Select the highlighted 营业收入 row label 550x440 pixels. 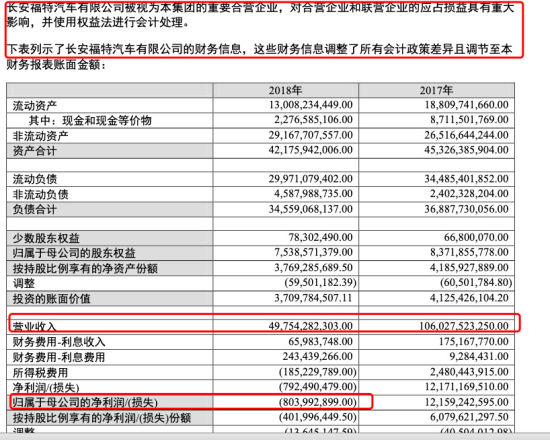click(34, 327)
